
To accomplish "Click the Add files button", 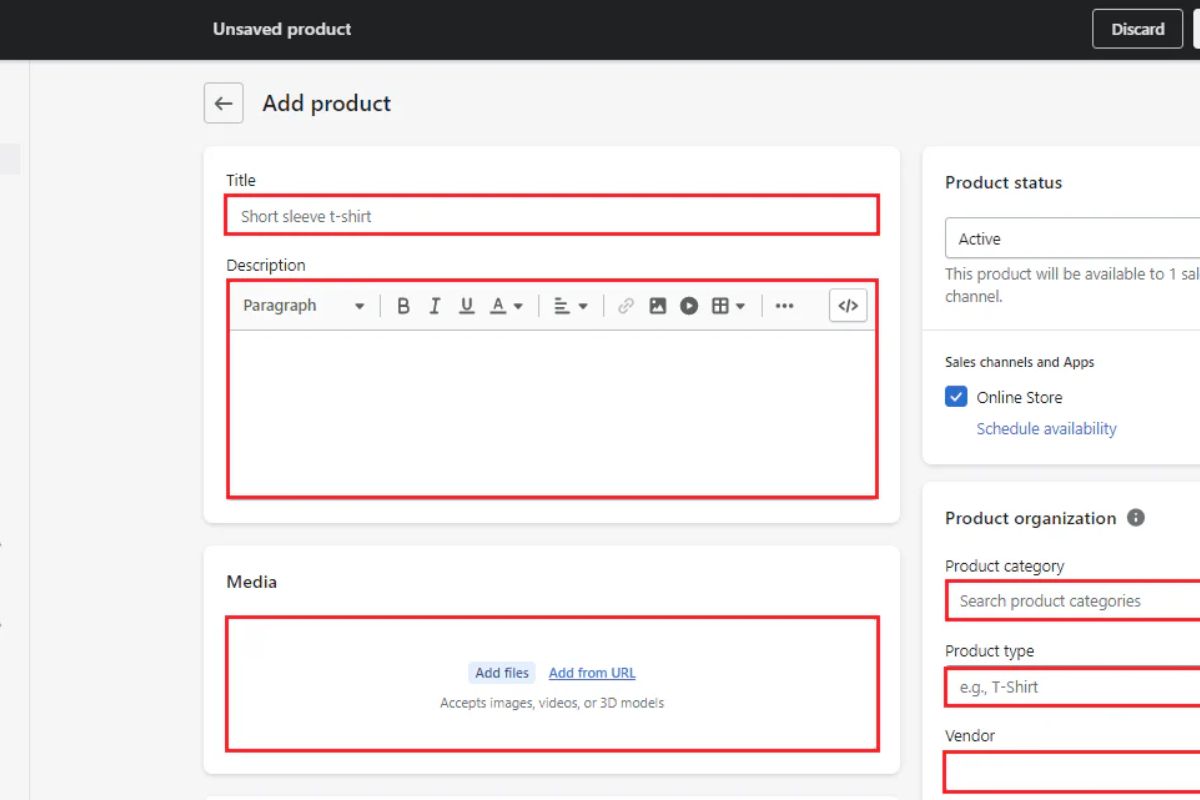I will tap(502, 673).
